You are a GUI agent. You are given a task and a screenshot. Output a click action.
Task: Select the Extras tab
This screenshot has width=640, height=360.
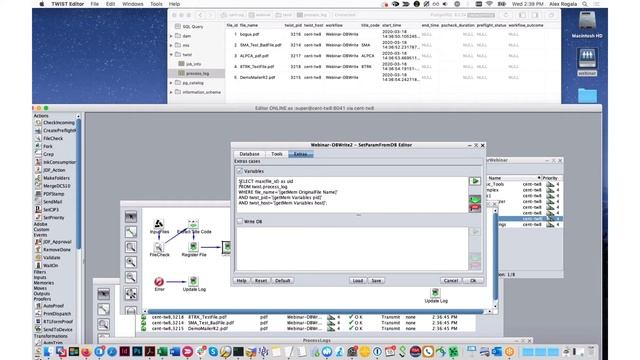(x=300, y=154)
